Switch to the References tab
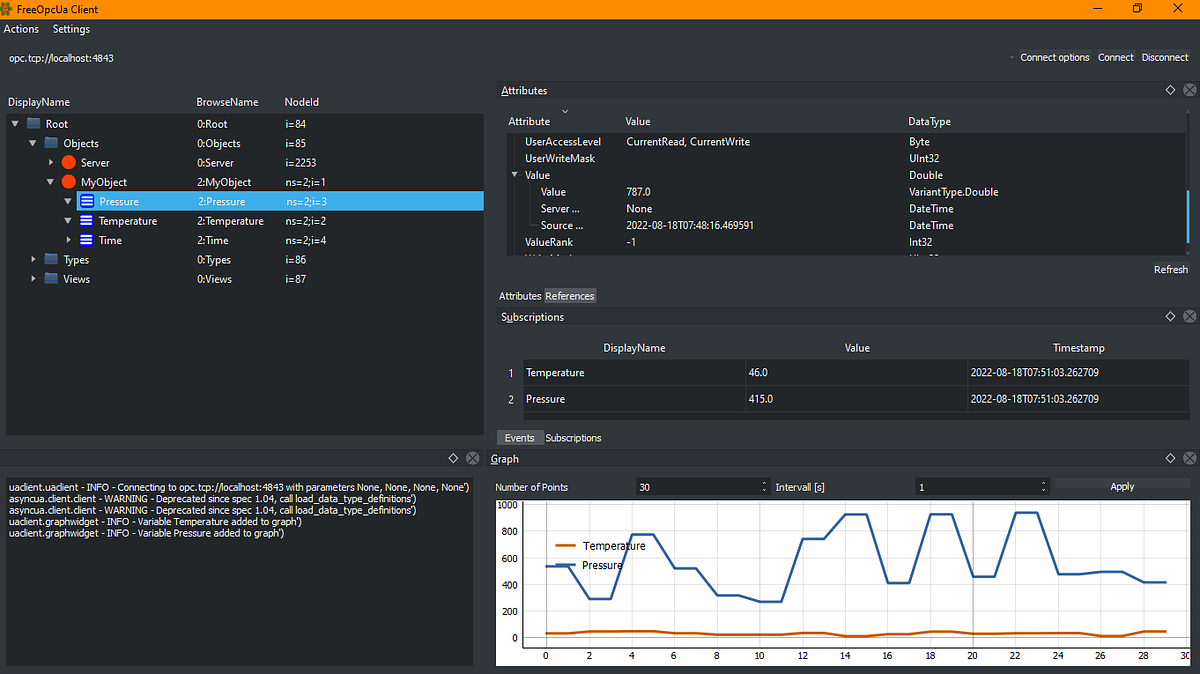Viewport: 1200px width, 674px height. (x=569, y=296)
